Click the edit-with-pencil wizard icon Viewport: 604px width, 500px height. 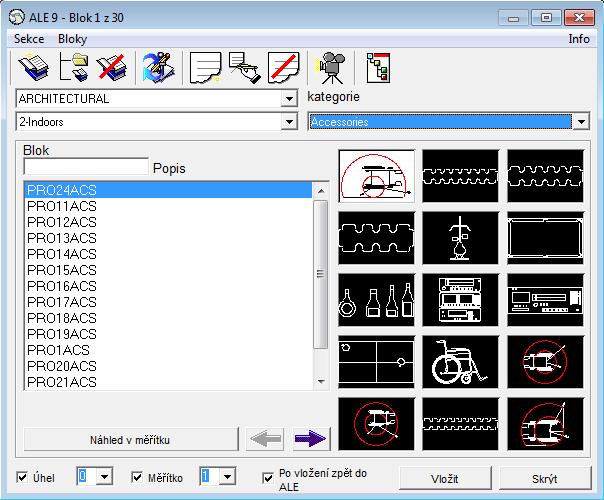click(158, 68)
